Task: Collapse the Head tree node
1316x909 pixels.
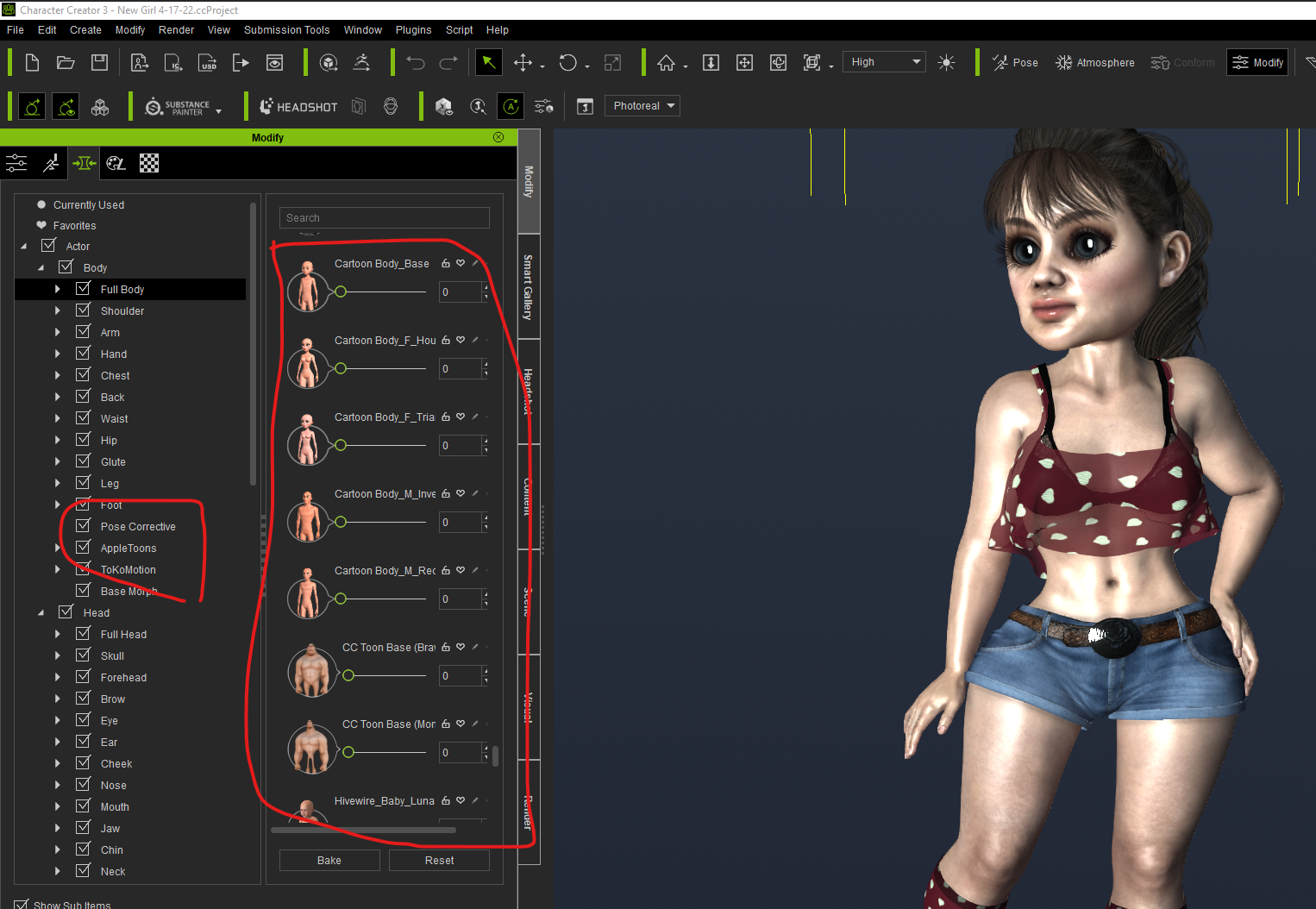Action: tap(41, 613)
